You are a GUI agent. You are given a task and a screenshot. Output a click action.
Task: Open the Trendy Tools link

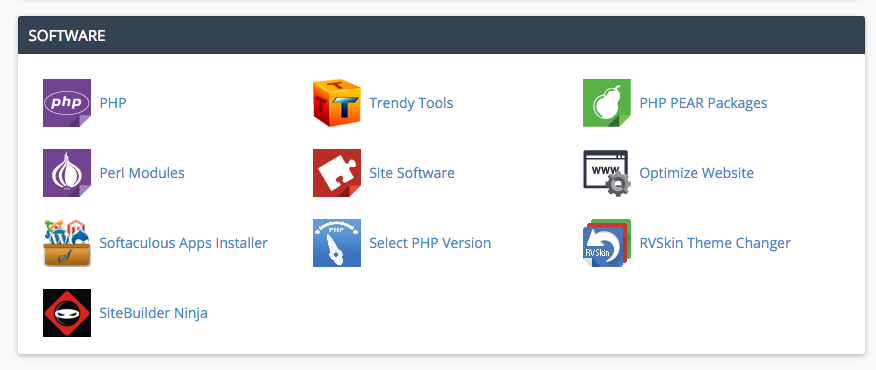(411, 103)
